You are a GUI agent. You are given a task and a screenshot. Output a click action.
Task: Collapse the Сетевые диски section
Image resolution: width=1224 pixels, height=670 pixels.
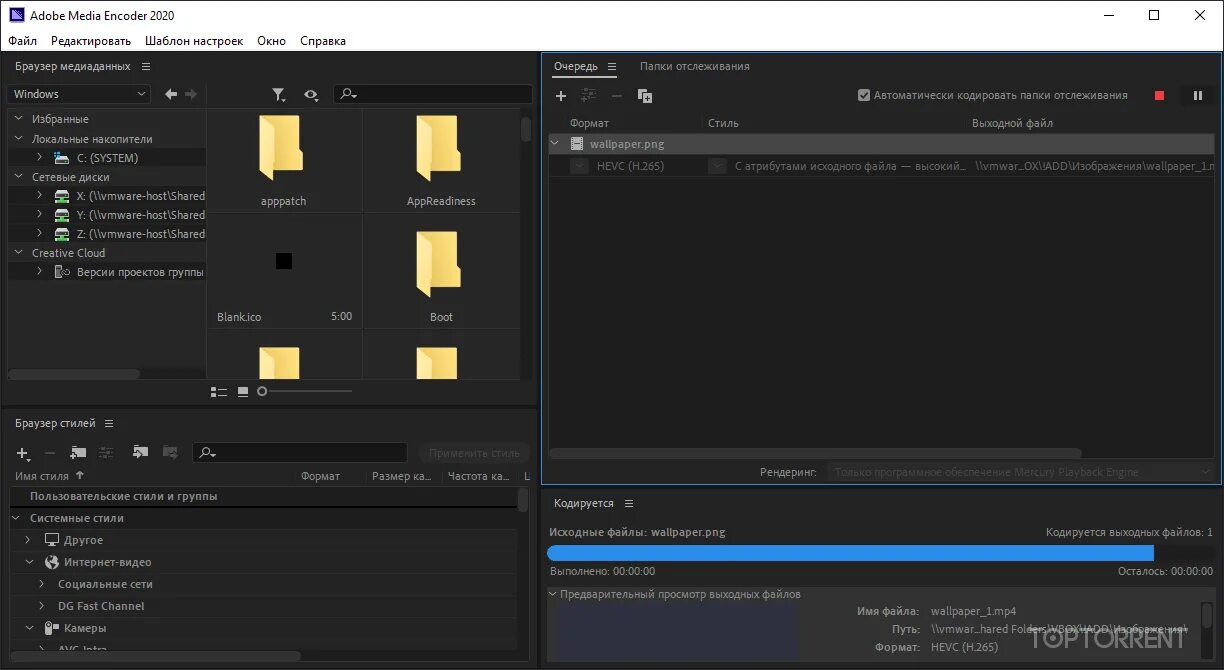pyautogui.click(x=18, y=177)
